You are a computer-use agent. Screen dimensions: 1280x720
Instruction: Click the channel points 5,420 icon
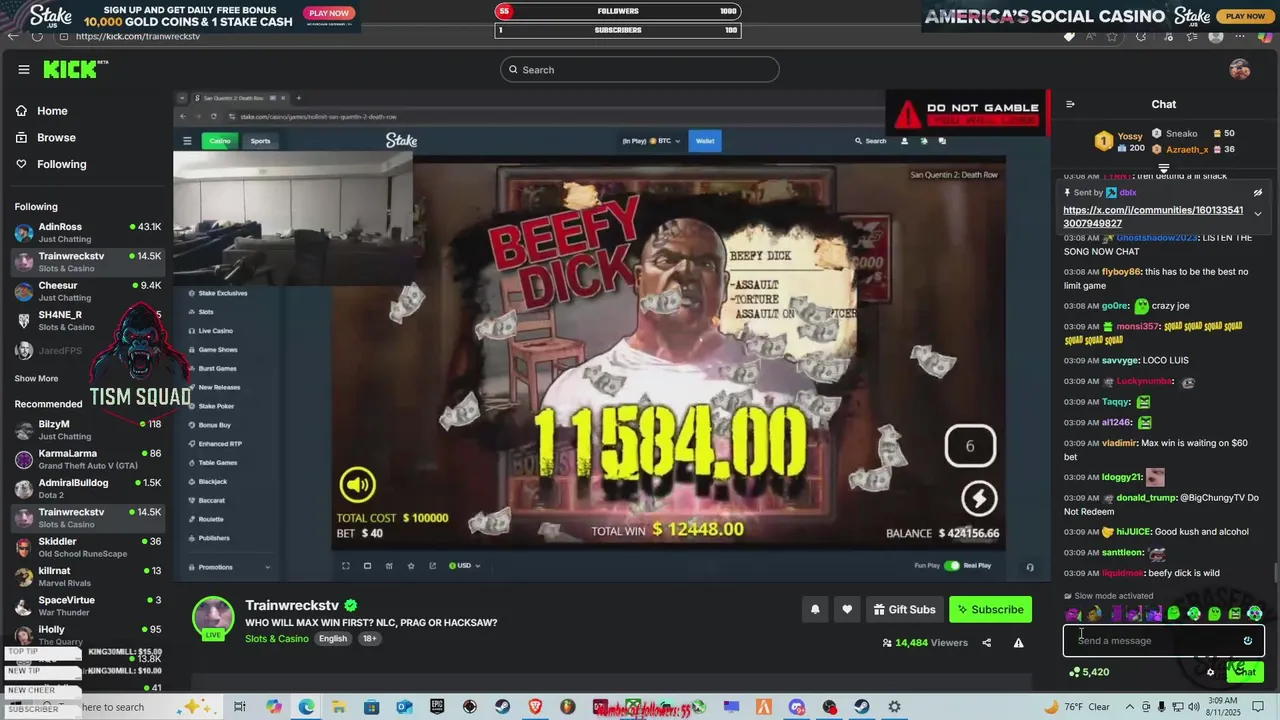(x=1090, y=672)
